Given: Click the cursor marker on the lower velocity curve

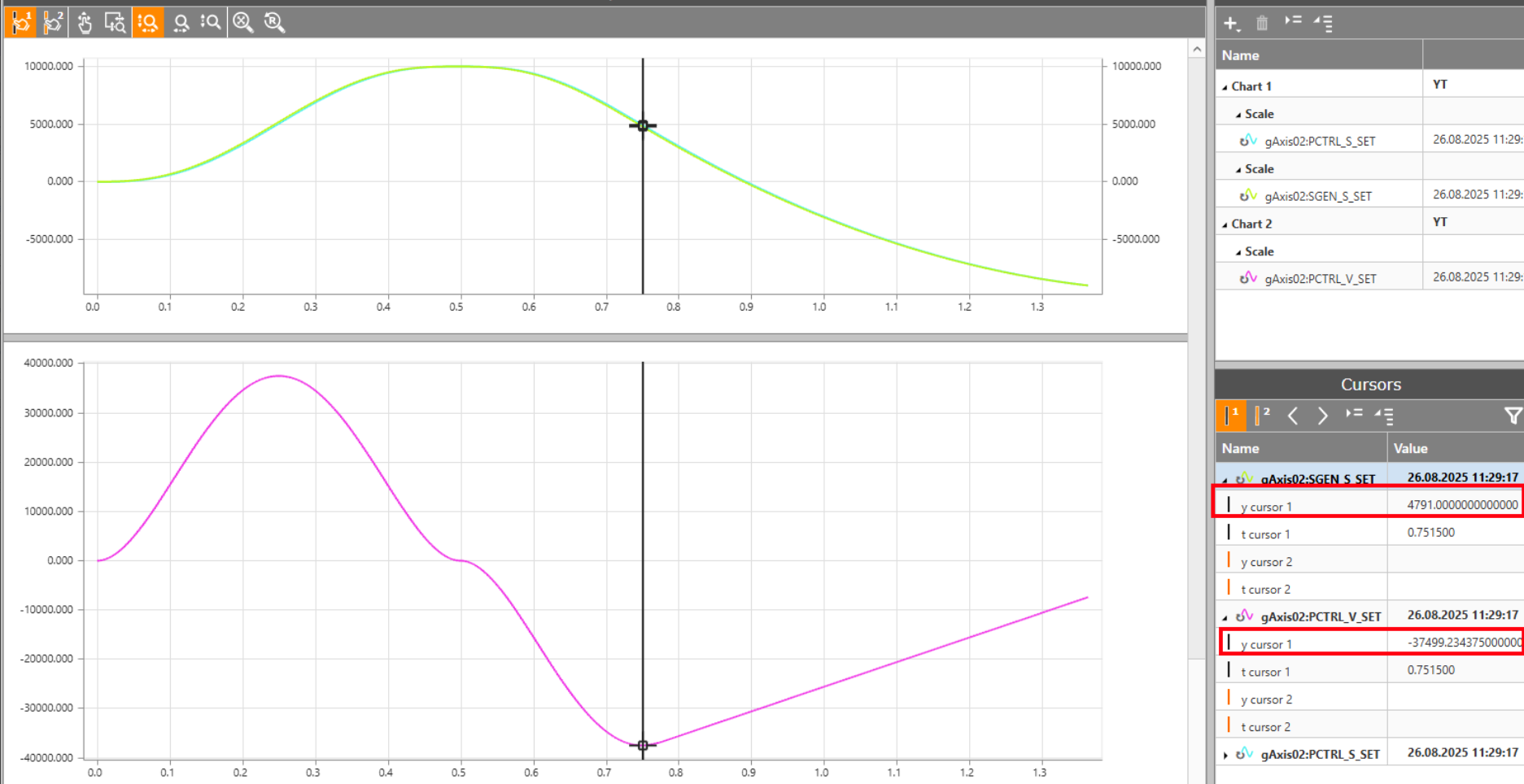Looking at the screenshot, I should coord(643,745).
